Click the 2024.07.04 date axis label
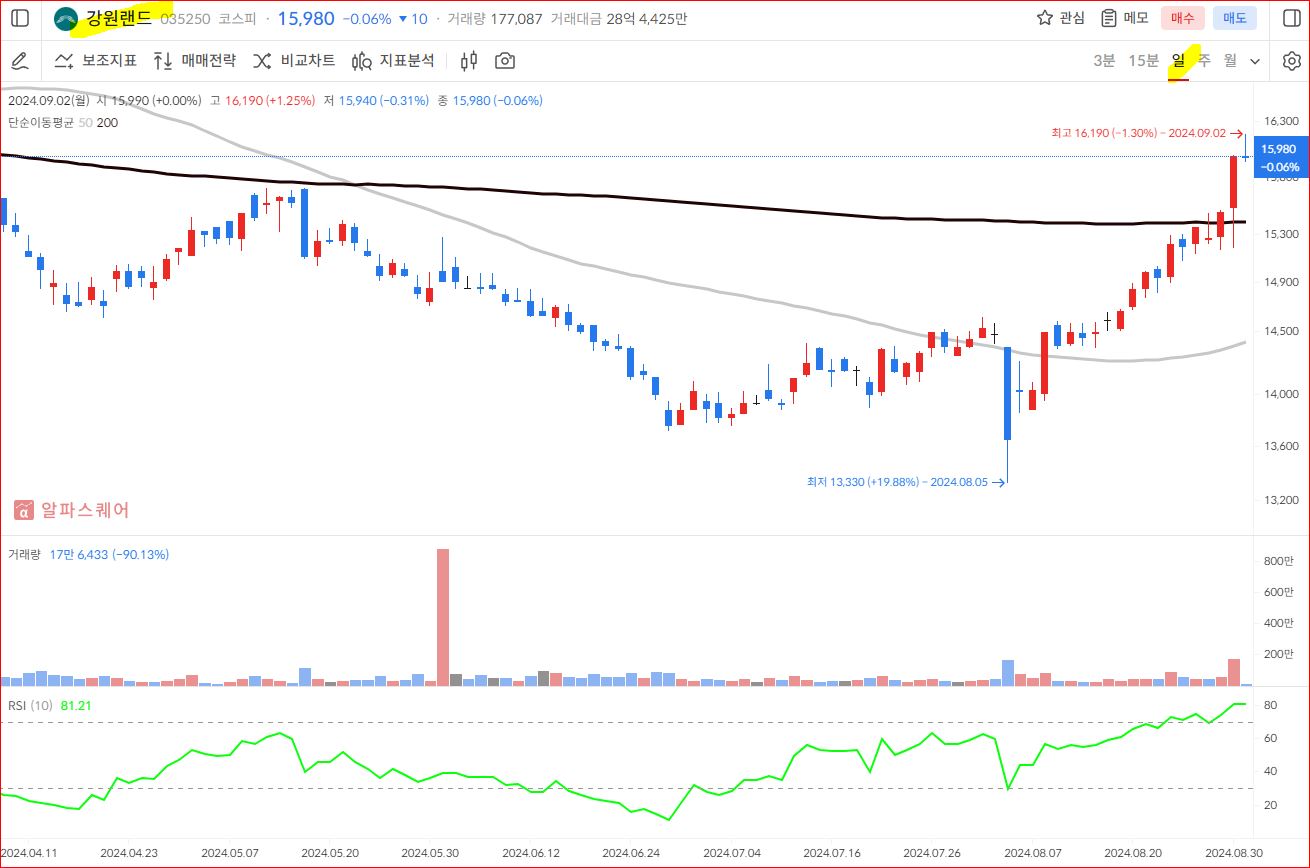 pyautogui.click(x=732, y=853)
